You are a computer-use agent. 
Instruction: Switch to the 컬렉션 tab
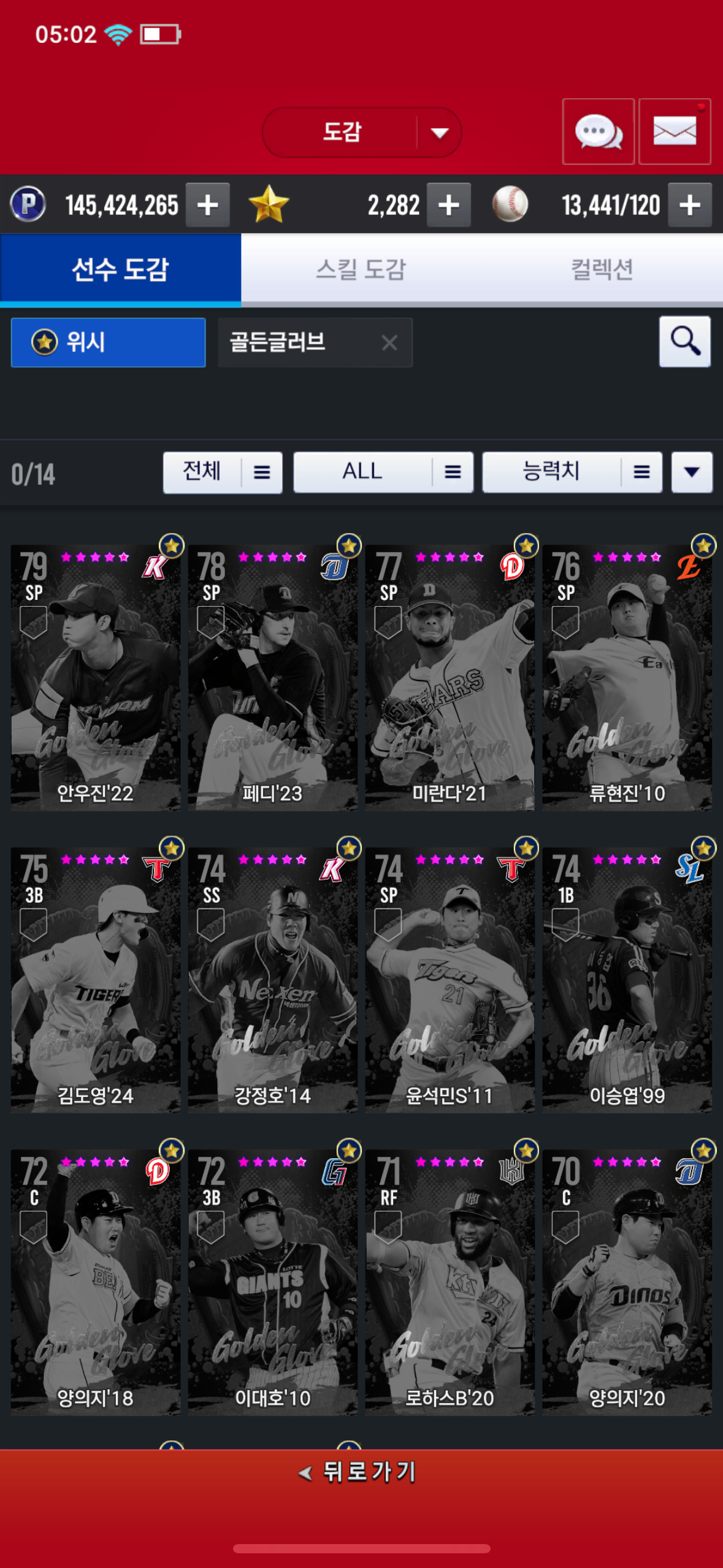(602, 269)
